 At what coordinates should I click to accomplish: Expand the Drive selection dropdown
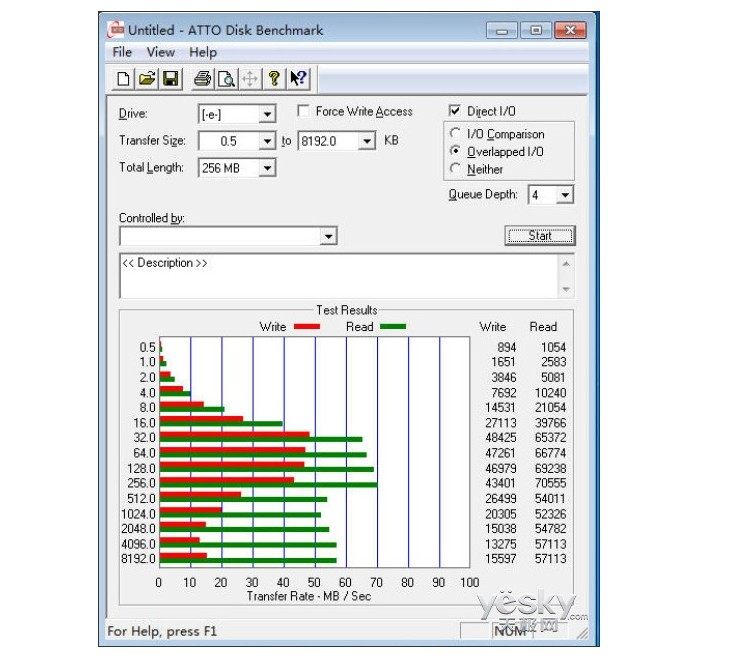click(x=267, y=114)
